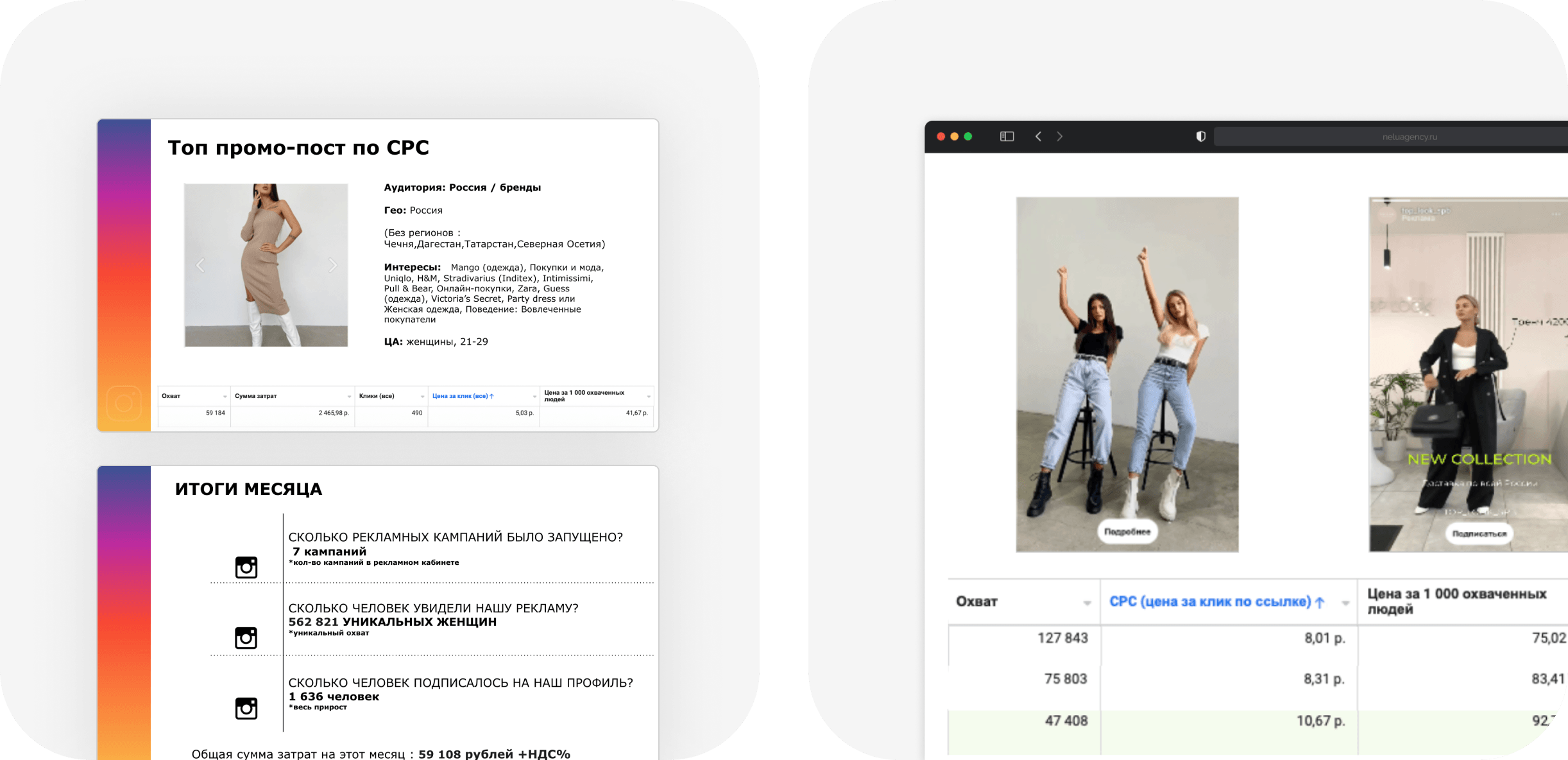Click faded Instagram logo on gradient bar
The height and width of the screenshot is (760, 1568).
(x=124, y=403)
